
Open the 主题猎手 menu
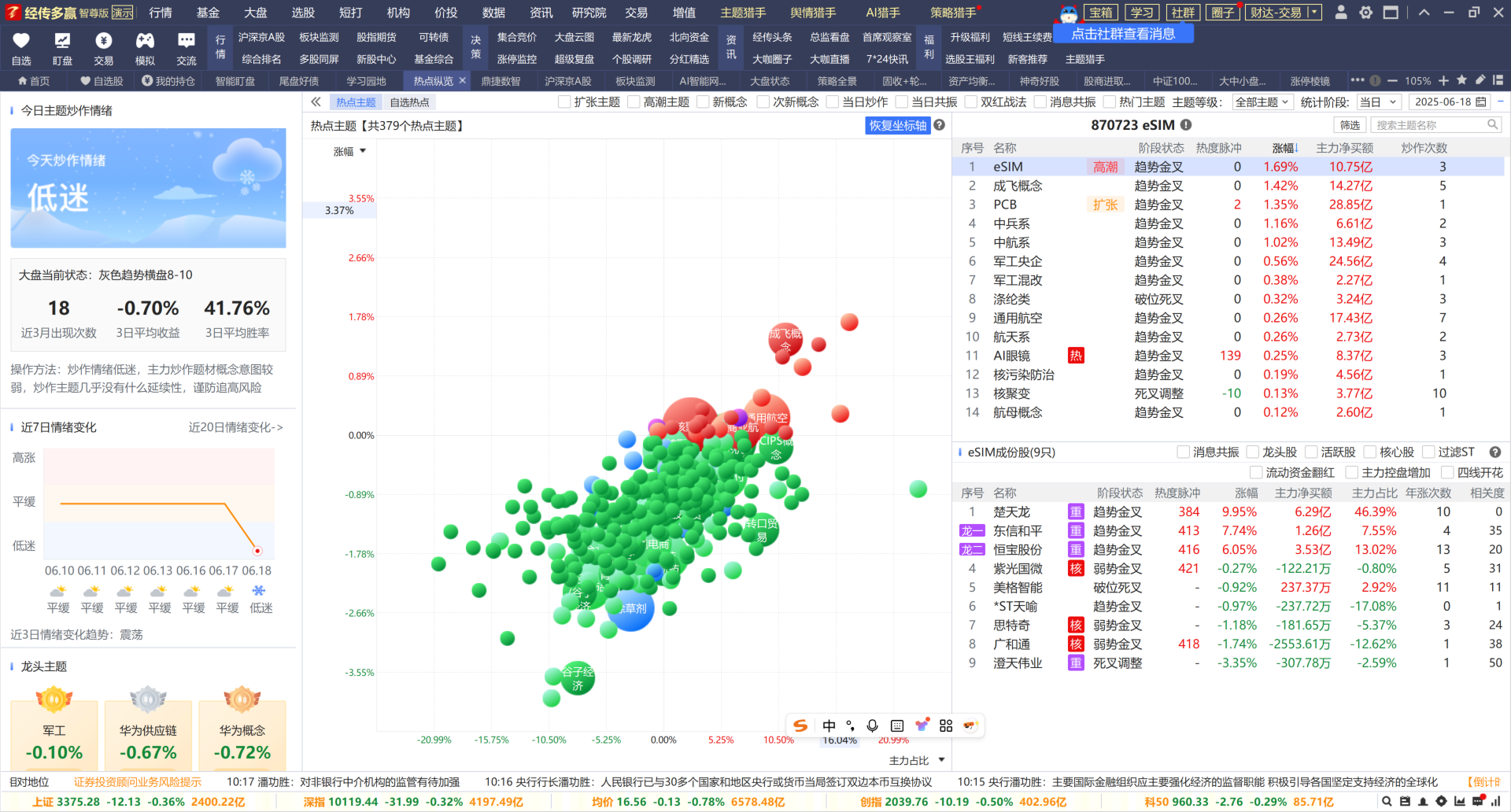click(743, 13)
